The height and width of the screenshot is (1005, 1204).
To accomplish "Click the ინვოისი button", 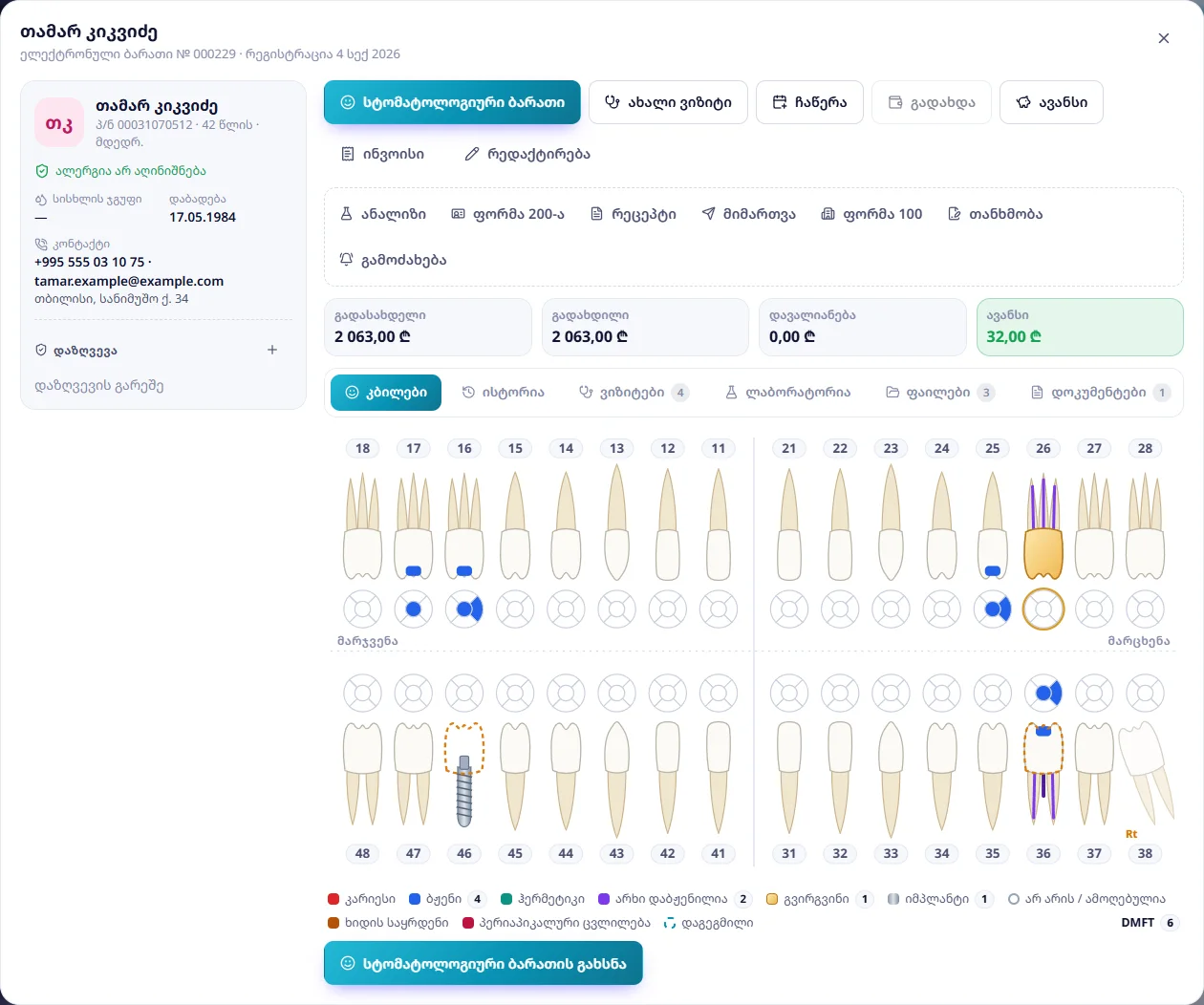I will (x=382, y=154).
